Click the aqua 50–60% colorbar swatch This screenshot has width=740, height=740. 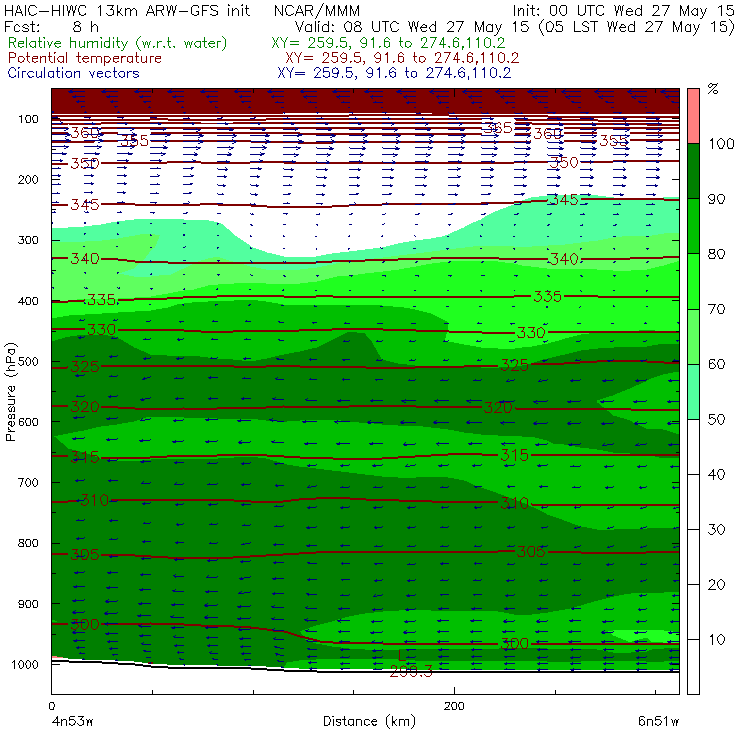click(x=693, y=391)
